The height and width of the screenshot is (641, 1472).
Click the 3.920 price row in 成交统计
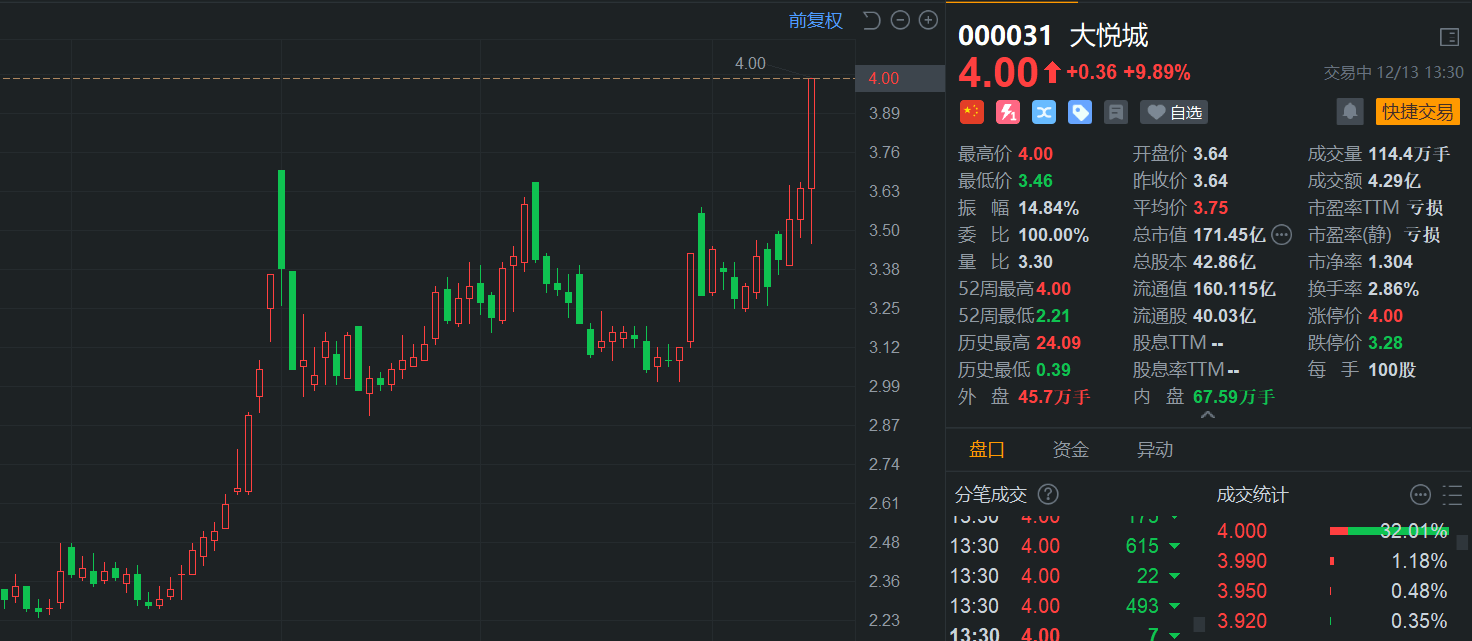pos(1332,621)
